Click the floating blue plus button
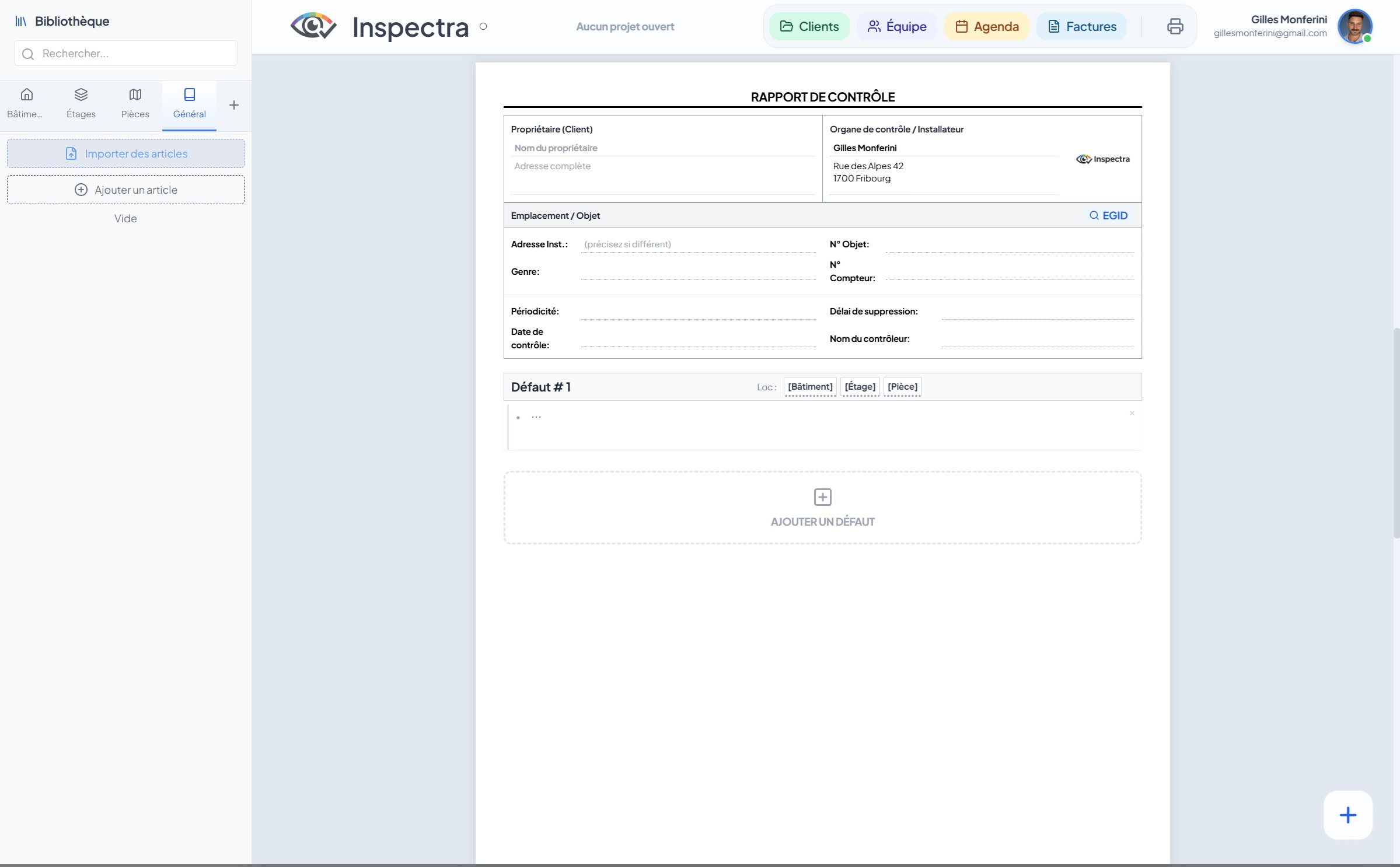 [1347, 814]
